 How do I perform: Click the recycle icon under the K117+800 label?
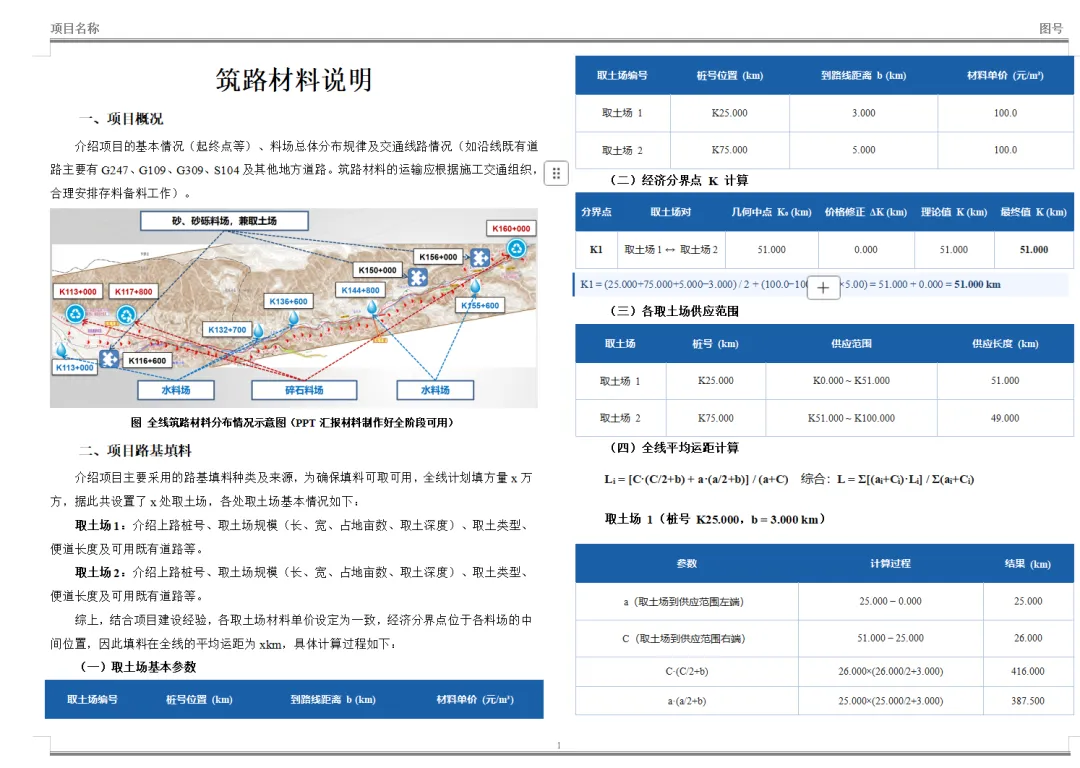[x=127, y=315]
